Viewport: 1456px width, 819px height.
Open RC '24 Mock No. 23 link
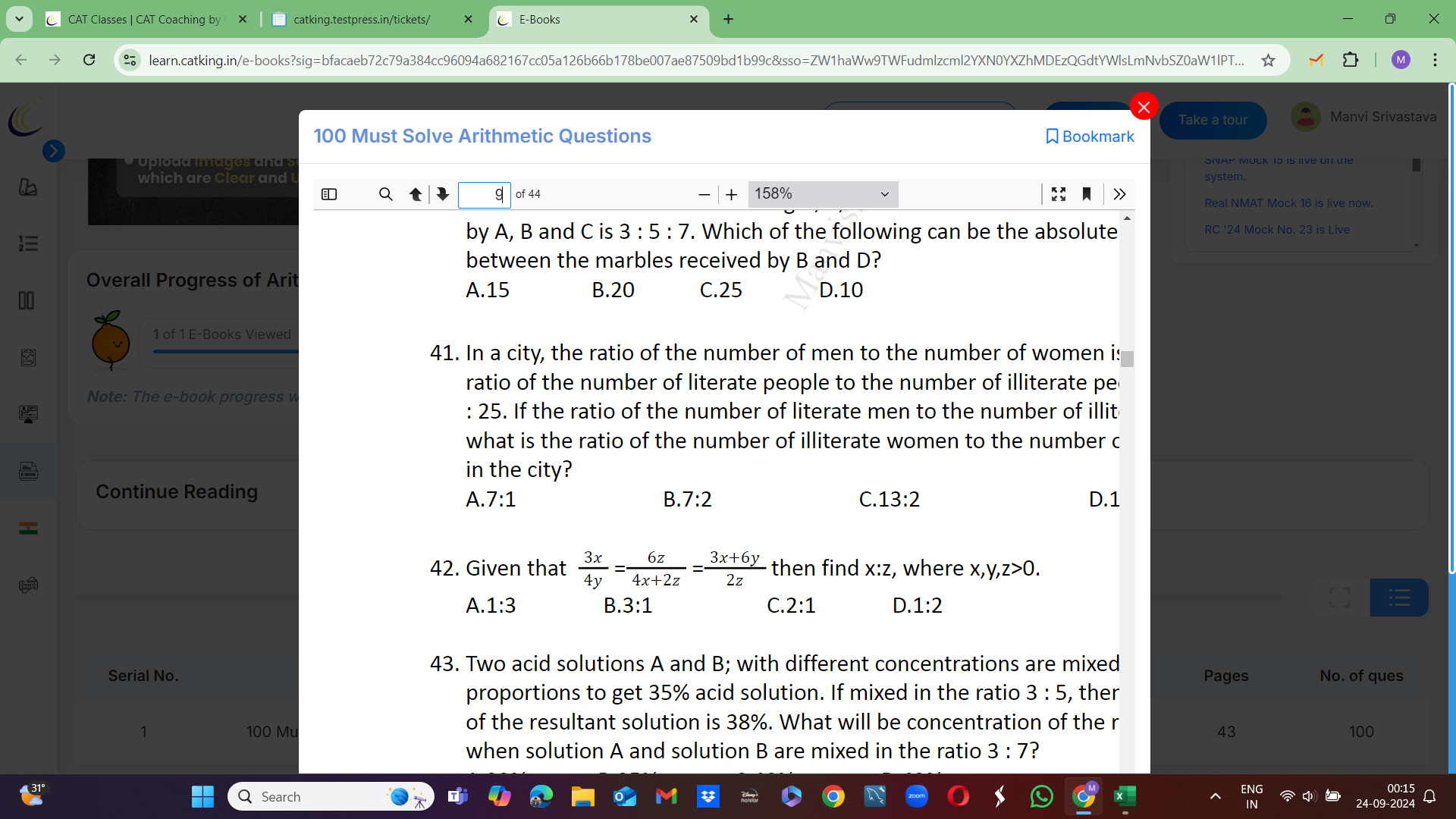[1277, 230]
